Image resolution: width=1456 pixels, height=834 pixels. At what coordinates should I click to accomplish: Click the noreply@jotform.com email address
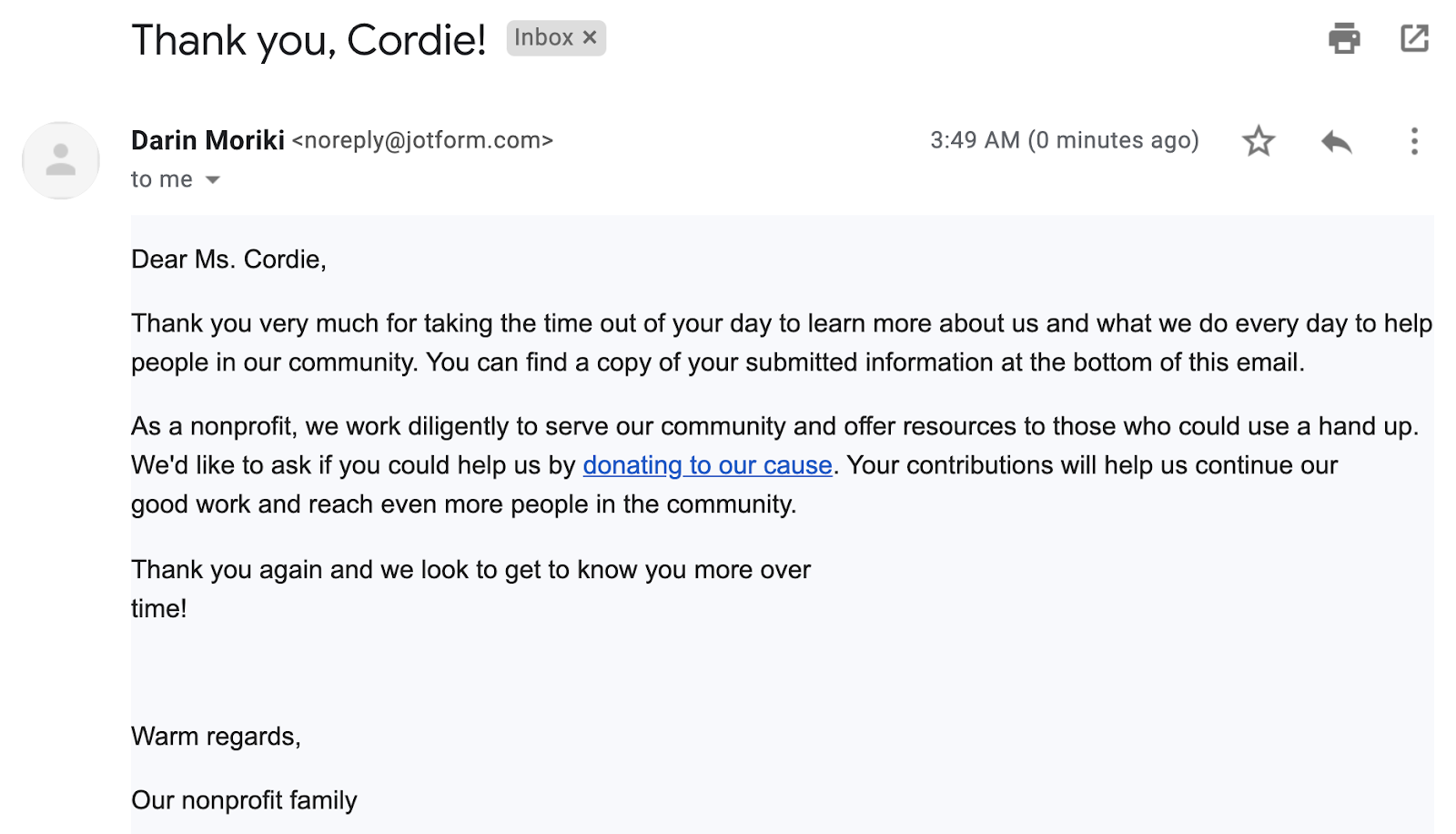click(422, 140)
